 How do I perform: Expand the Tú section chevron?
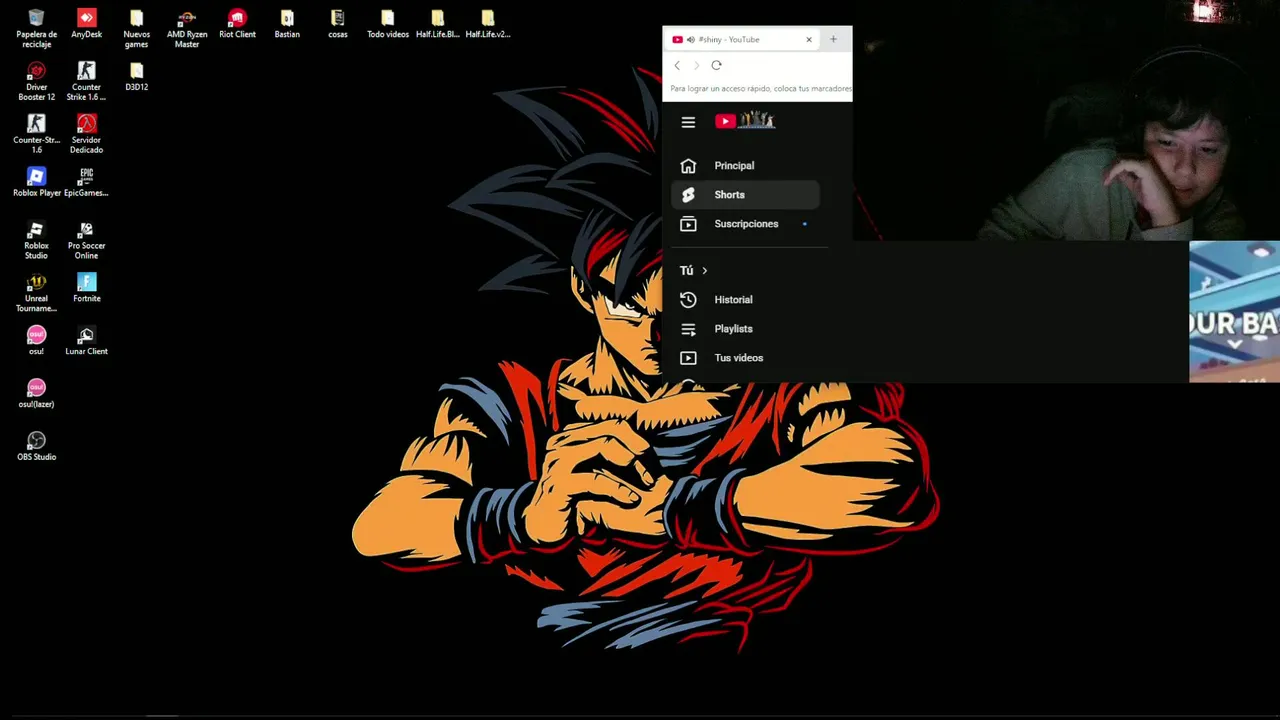[704, 271]
